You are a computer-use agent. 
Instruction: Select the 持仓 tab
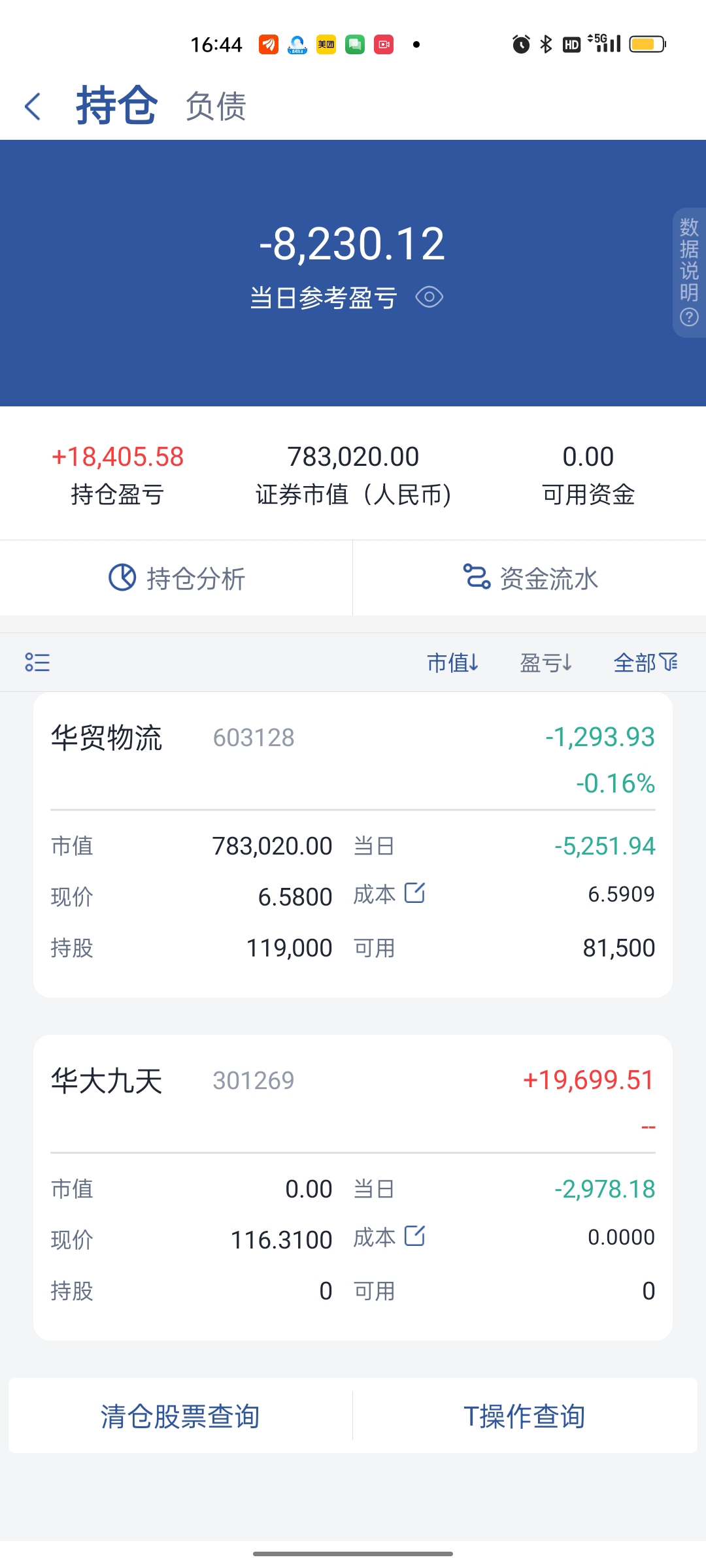click(x=116, y=106)
